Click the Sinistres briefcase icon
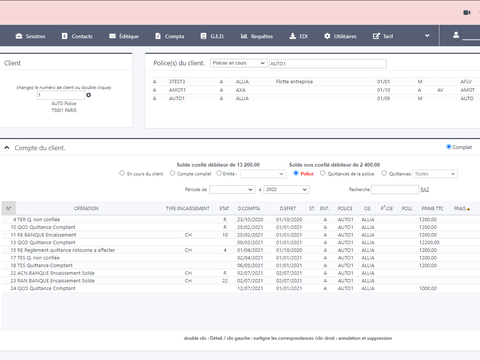Image resolution: width=480 pixels, height=360 pixels. [x=19, y=36]
